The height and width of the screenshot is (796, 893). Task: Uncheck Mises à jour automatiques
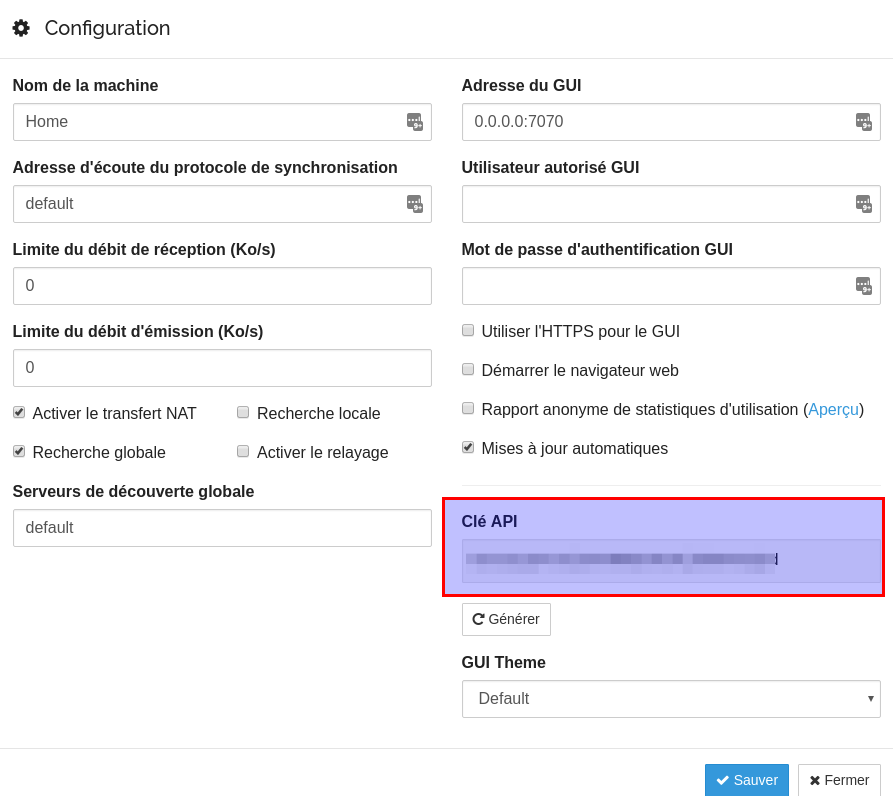[468, 448]
